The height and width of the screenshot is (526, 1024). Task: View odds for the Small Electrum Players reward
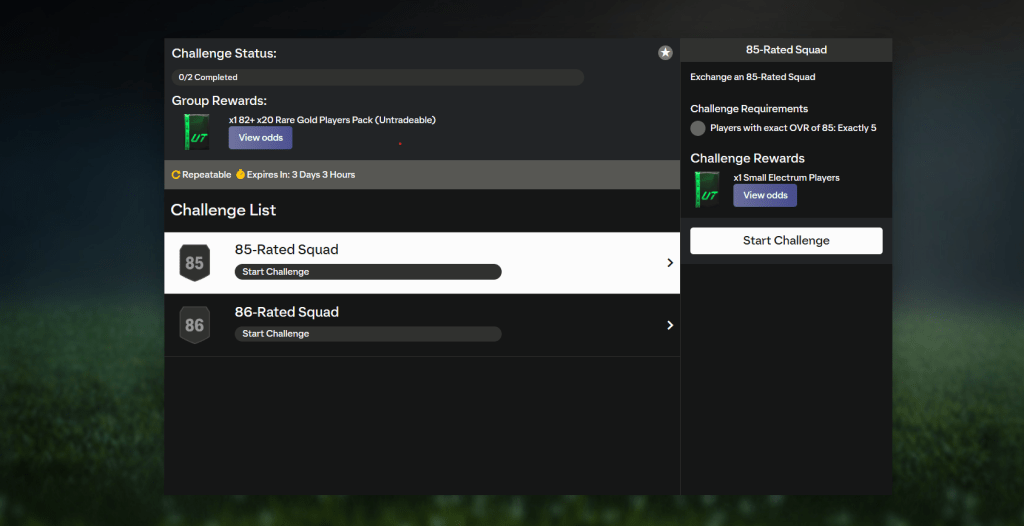tap(765, 195)
